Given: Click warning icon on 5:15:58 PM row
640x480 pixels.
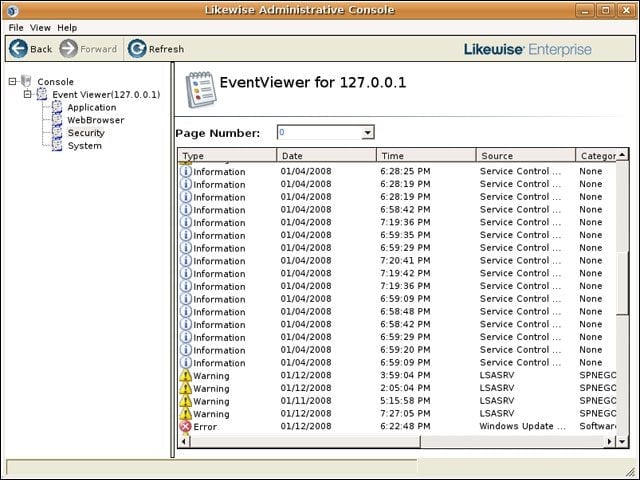Looking at the screenshot, I should (185, 401).
